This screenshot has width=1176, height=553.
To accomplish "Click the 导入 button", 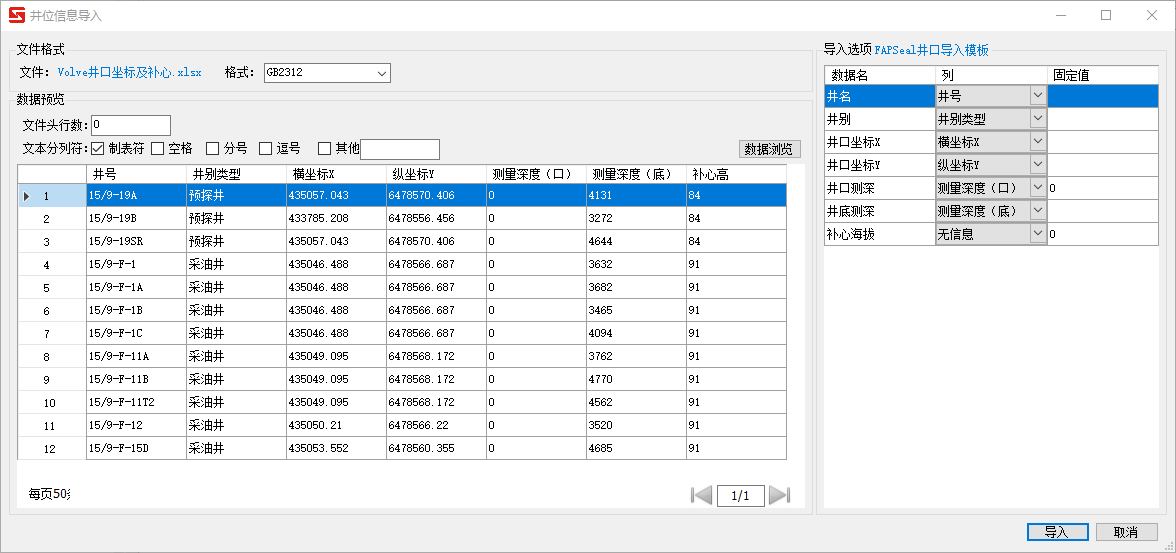I will pos(1056,532).
